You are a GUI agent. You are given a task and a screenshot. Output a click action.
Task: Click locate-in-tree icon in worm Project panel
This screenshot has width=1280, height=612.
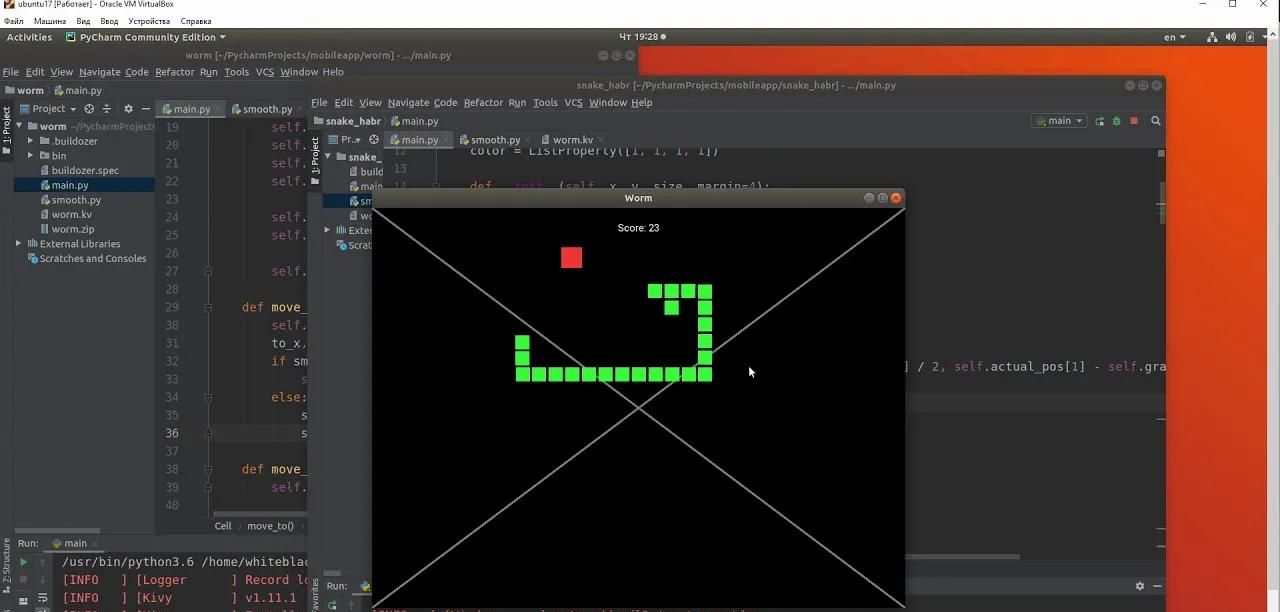(89, 109)
